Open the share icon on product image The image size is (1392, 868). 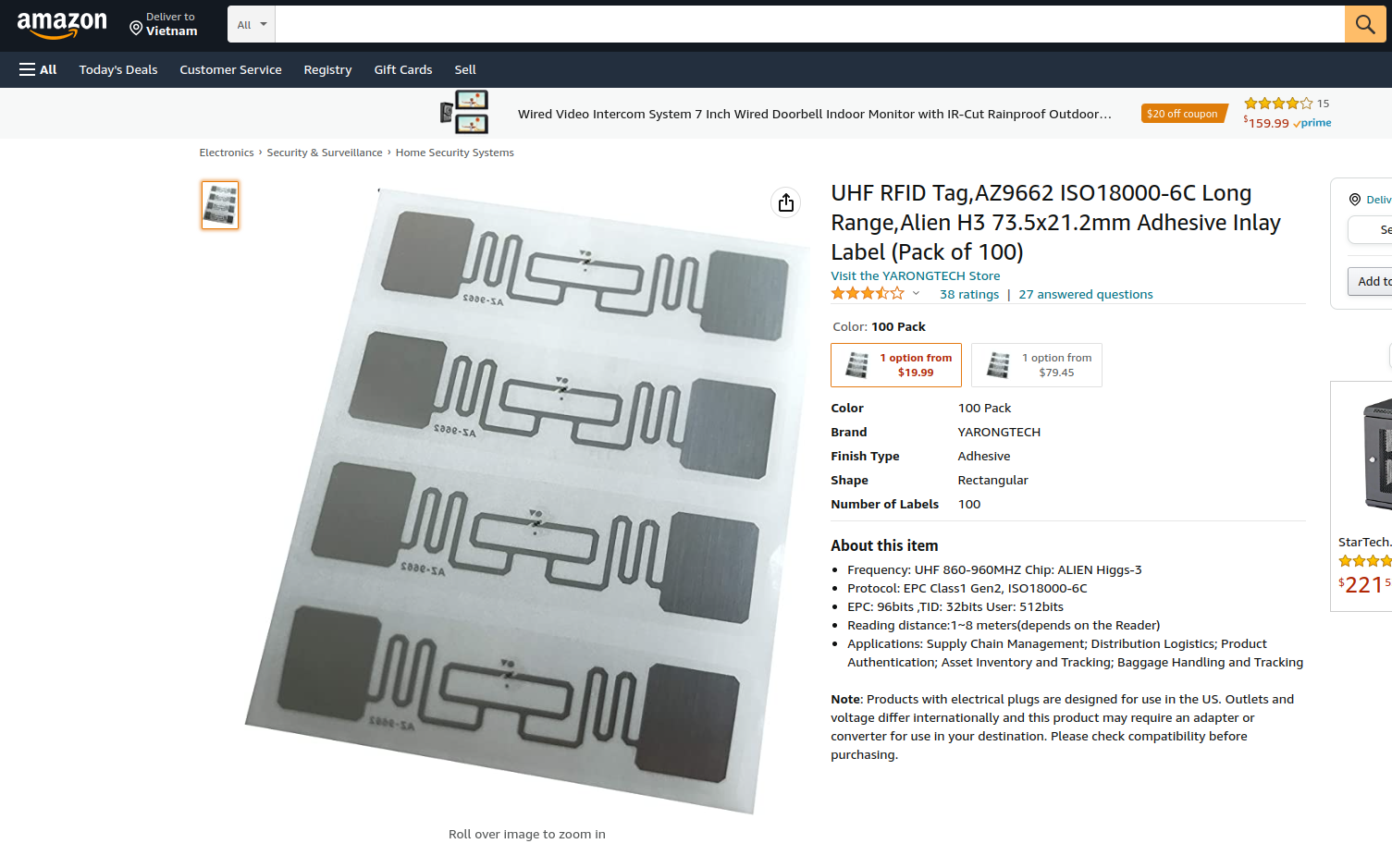pyautogui.click(x=786, y=202)
